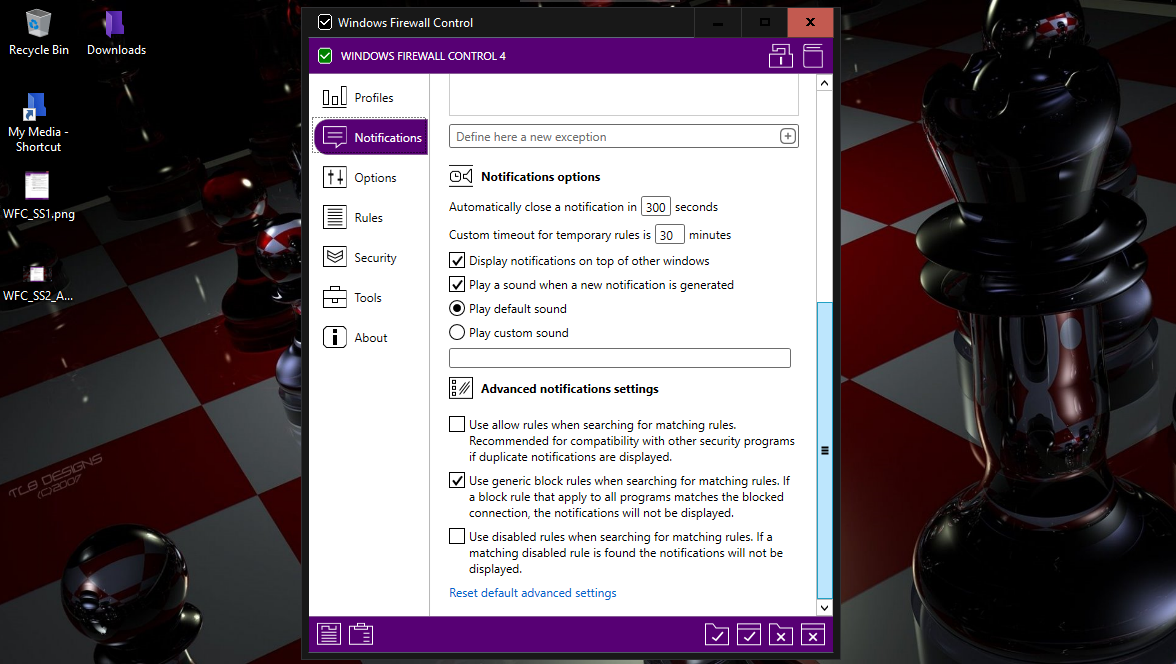Click the clipboard icon in bottom bar
1176x664 pixels.
tap(361, 634)
